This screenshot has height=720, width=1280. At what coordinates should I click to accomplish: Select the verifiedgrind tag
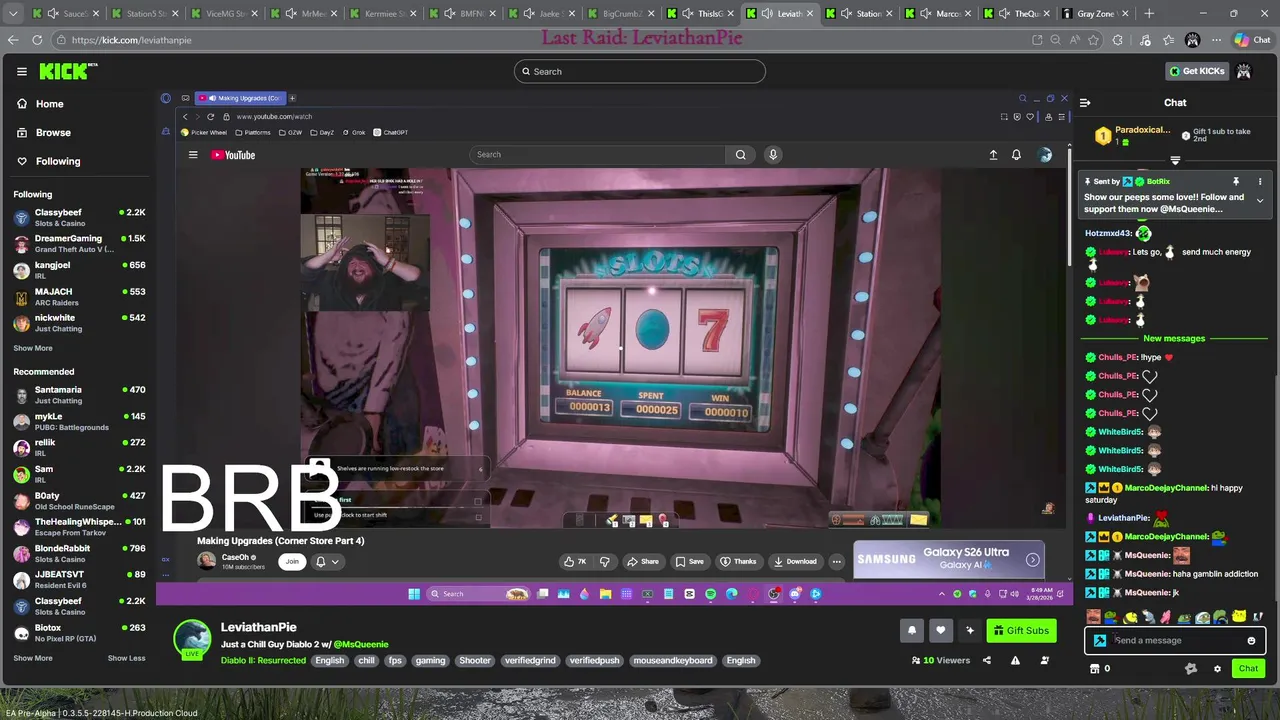tap(530, 660)
